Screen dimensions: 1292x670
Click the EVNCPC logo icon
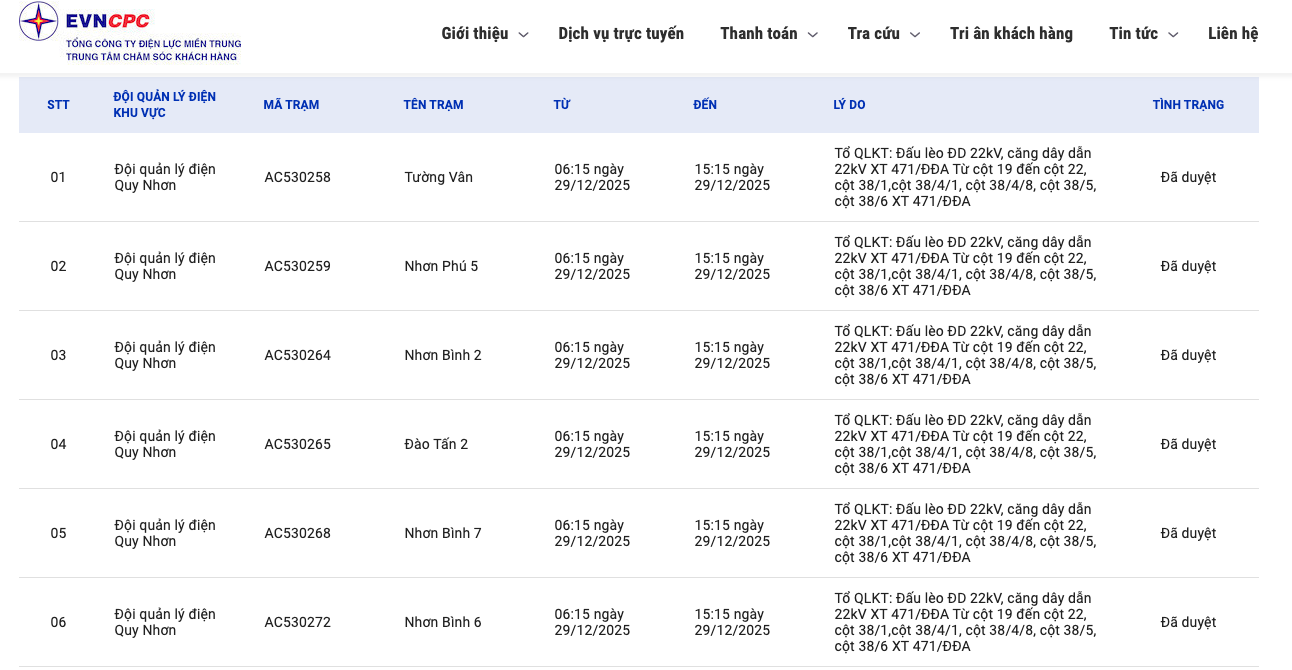38,22
